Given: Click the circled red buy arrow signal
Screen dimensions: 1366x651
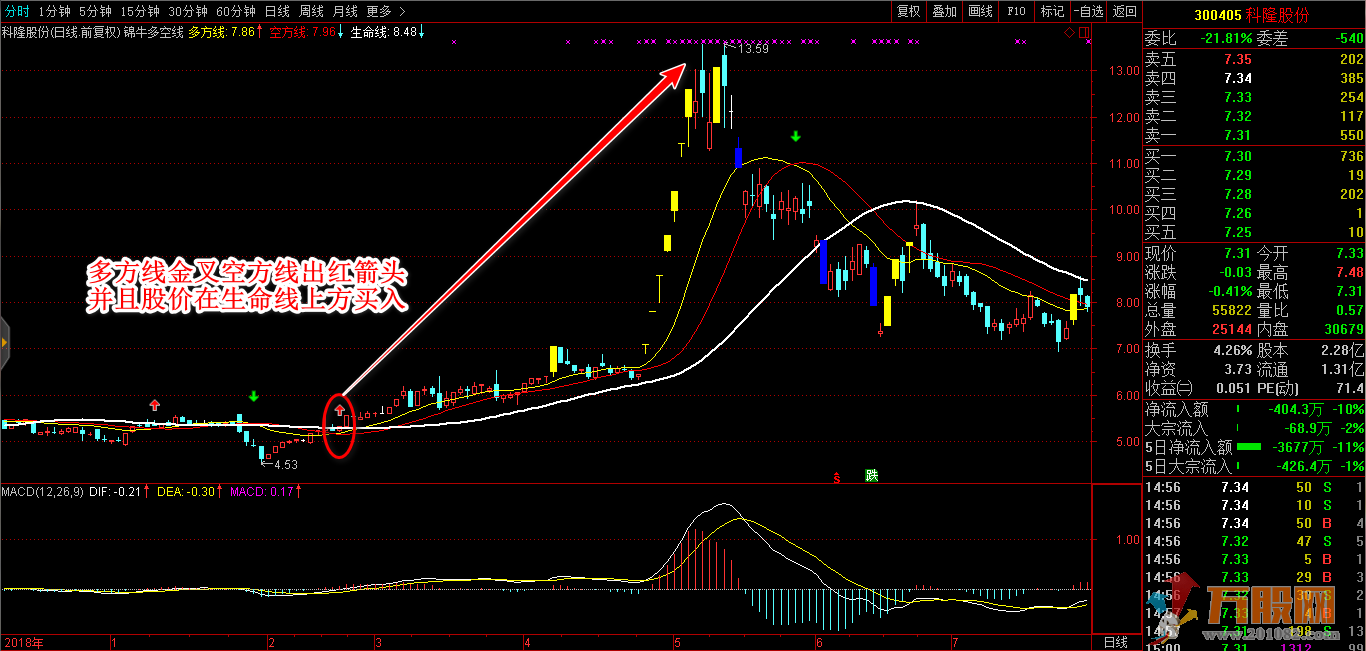Looking at the screenshot, I should pyautogui.click(x=339, y=408).
